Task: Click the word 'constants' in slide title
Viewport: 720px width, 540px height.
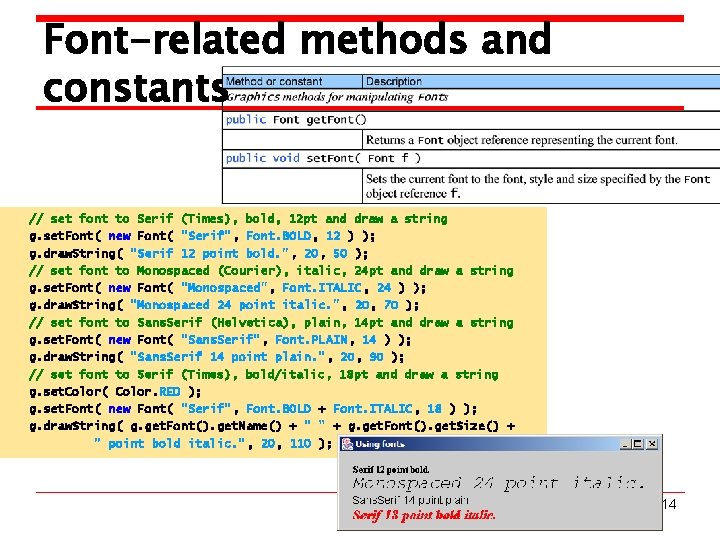Action: tap(135, 87)
